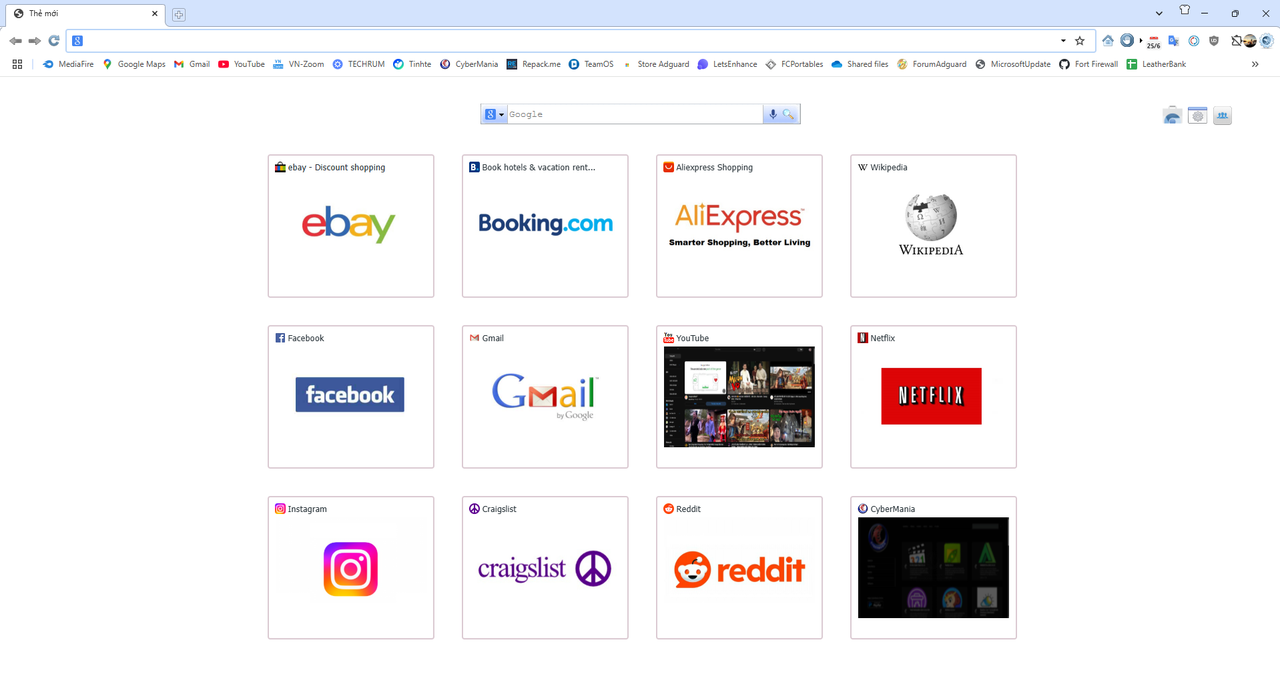The width and height of the screenshot is (1280, 687).
Task: Open the browser gear menu icon
Action: (1267, 41)
